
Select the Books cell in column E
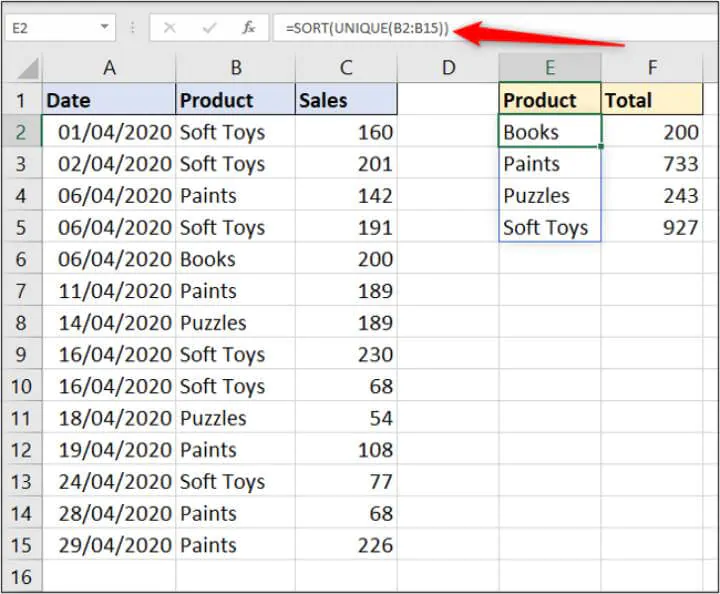550,131
